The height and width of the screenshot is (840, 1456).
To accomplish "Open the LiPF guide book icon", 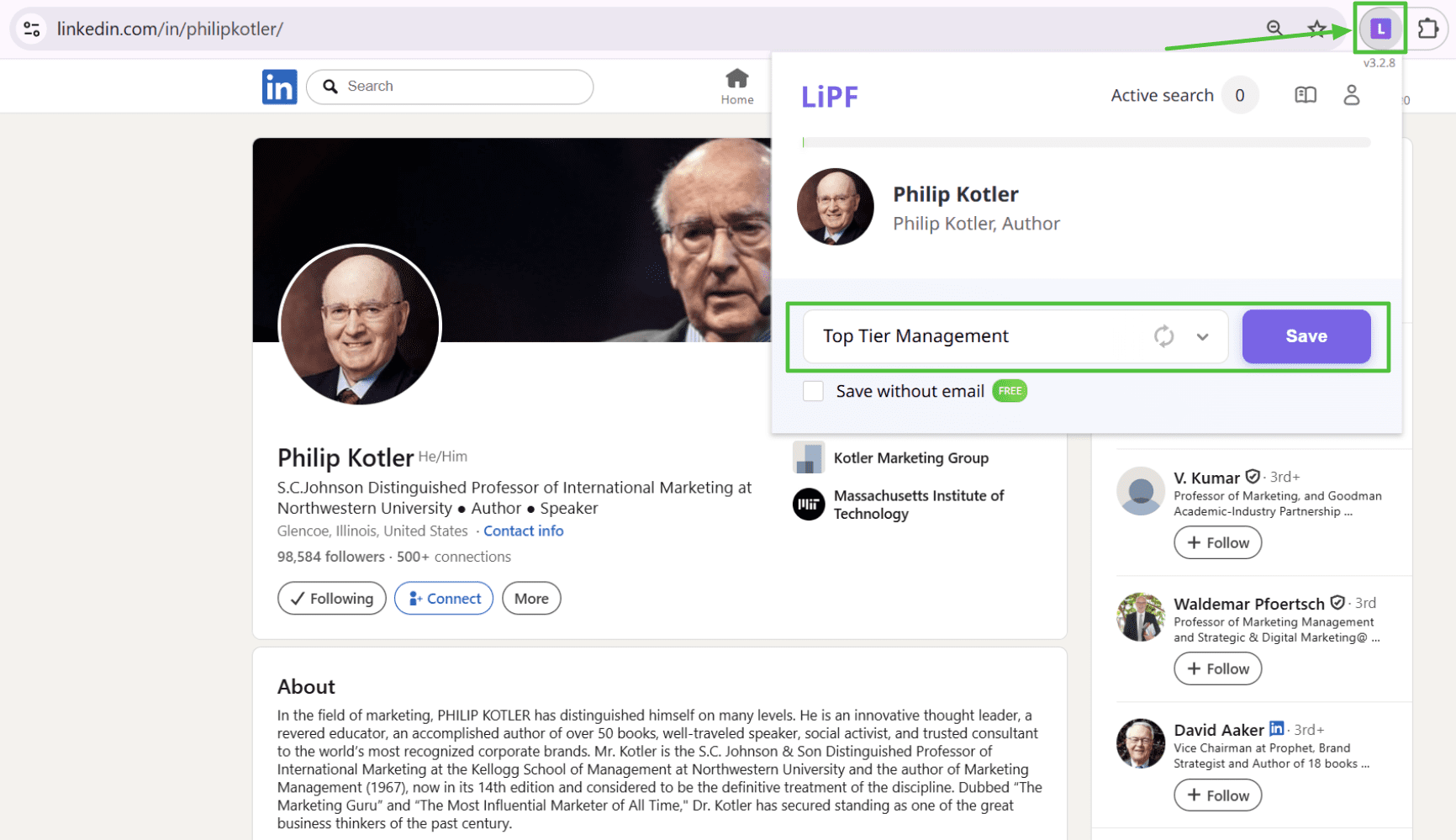I will [1305, 95].
